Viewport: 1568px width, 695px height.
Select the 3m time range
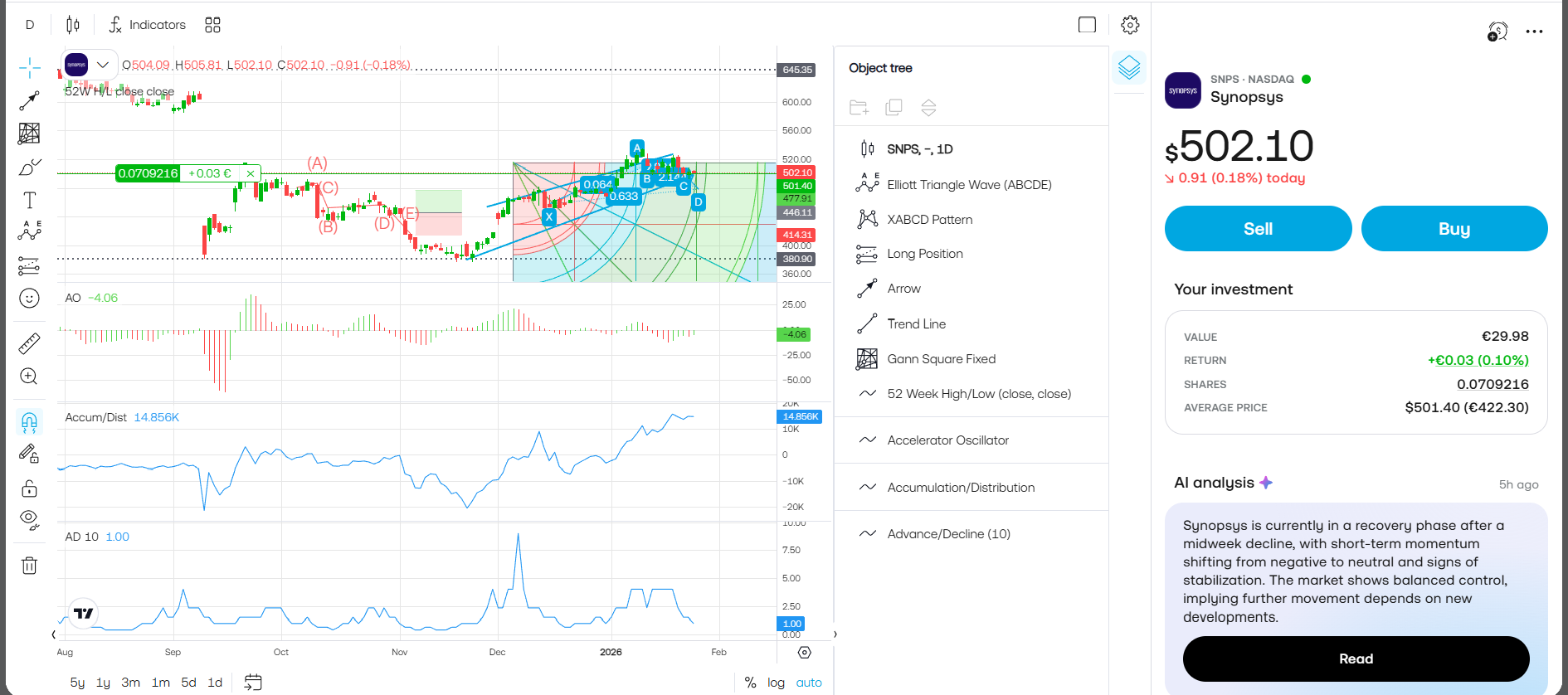pos(130,683)
